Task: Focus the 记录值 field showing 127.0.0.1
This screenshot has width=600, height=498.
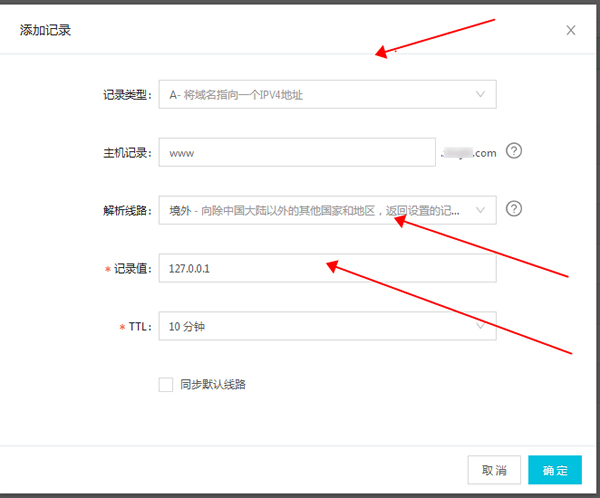Action: (327, 268)
